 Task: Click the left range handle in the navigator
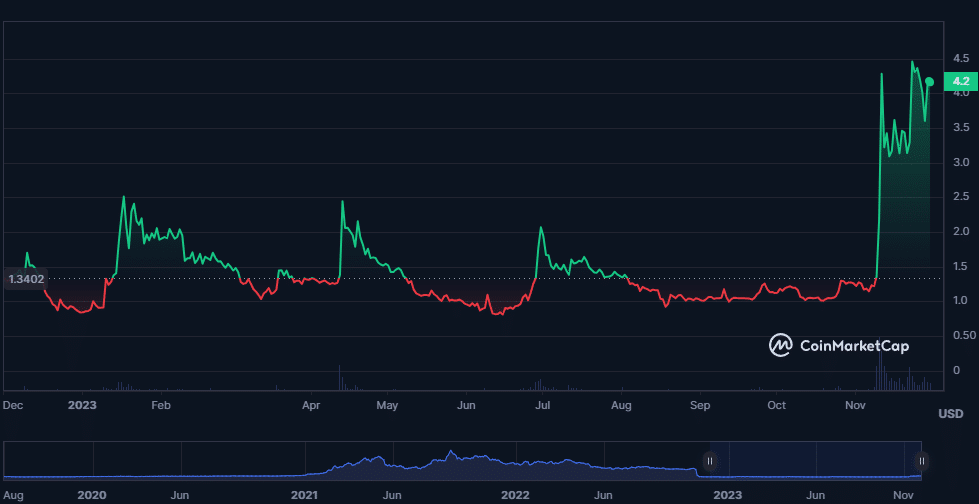tap(710, 461)
